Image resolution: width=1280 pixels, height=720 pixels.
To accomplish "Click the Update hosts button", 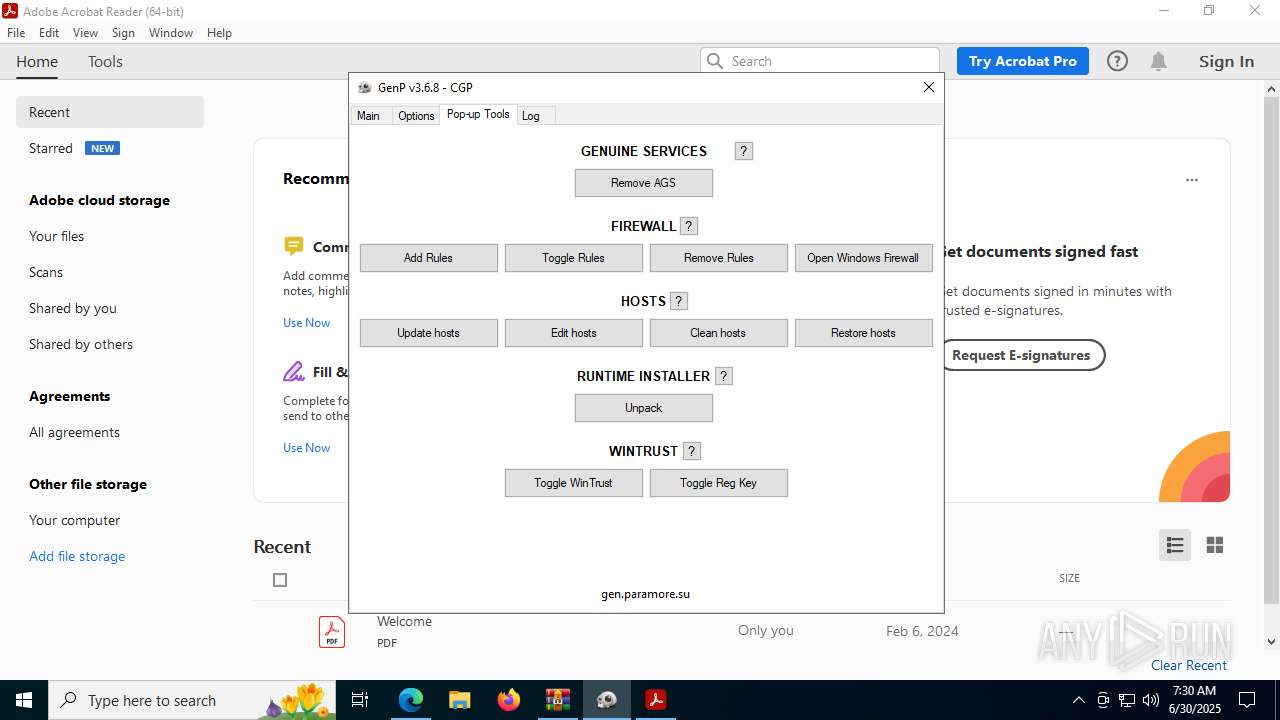I will (429, 333).
